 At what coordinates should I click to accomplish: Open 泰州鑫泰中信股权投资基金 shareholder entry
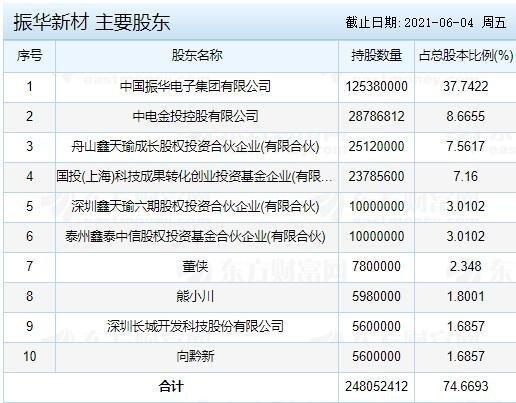point(195,236)
